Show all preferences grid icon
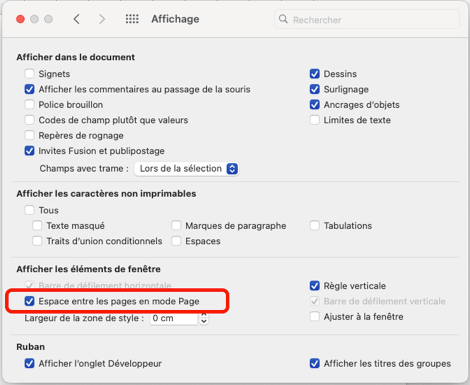The image size is (470, 385). [x=132, y=19]
